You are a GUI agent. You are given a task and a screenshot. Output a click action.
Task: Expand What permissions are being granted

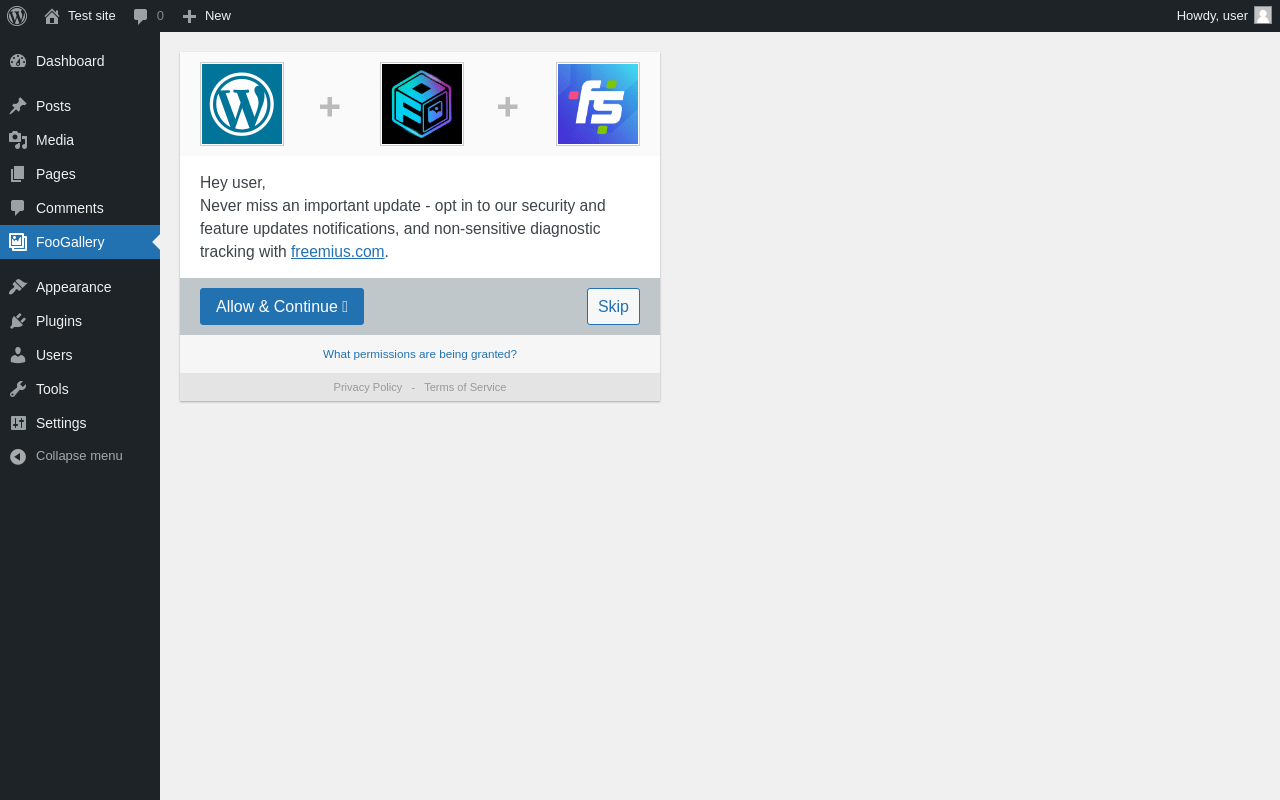pos(420,354)
